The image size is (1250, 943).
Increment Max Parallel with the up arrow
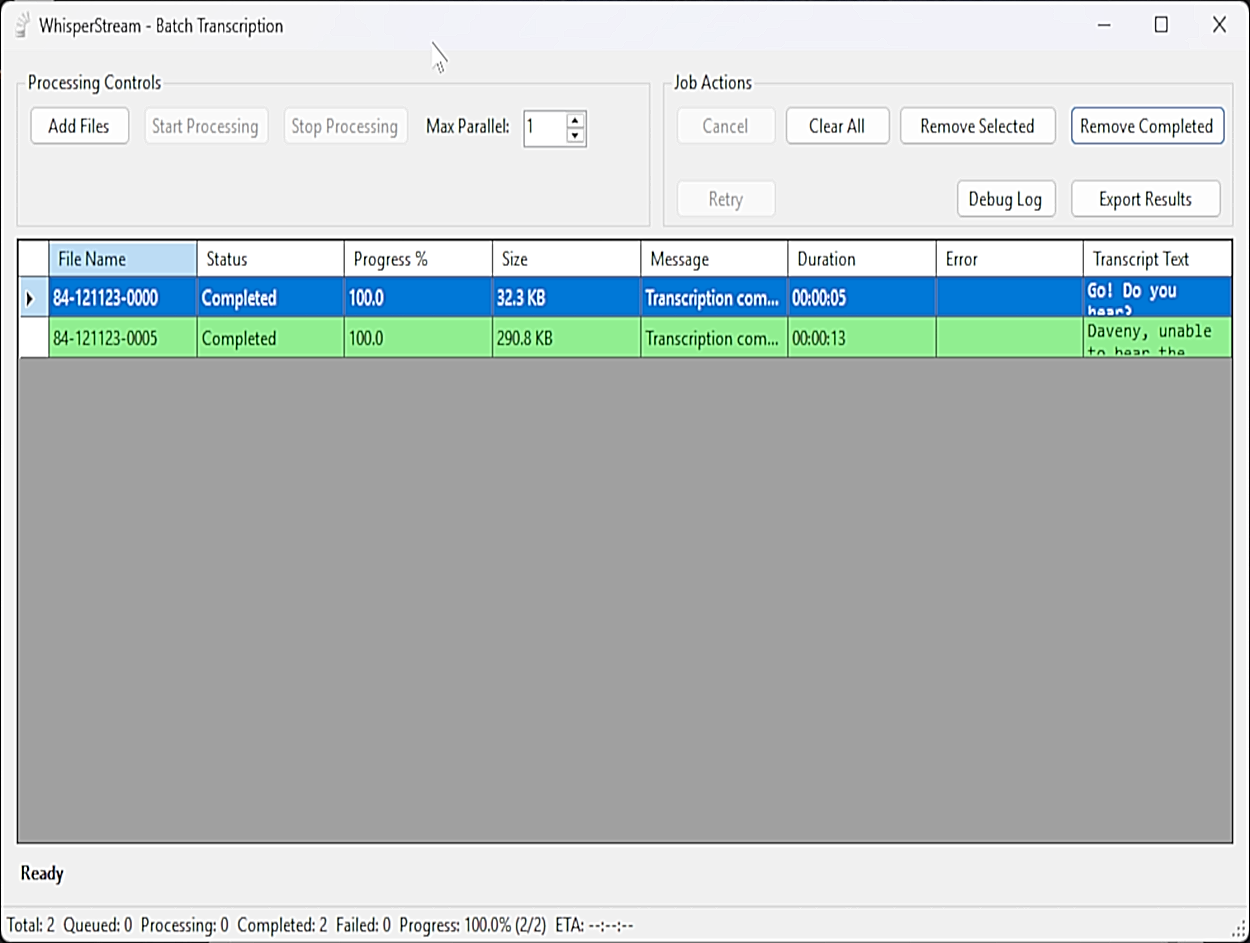[x=575, y=120]
